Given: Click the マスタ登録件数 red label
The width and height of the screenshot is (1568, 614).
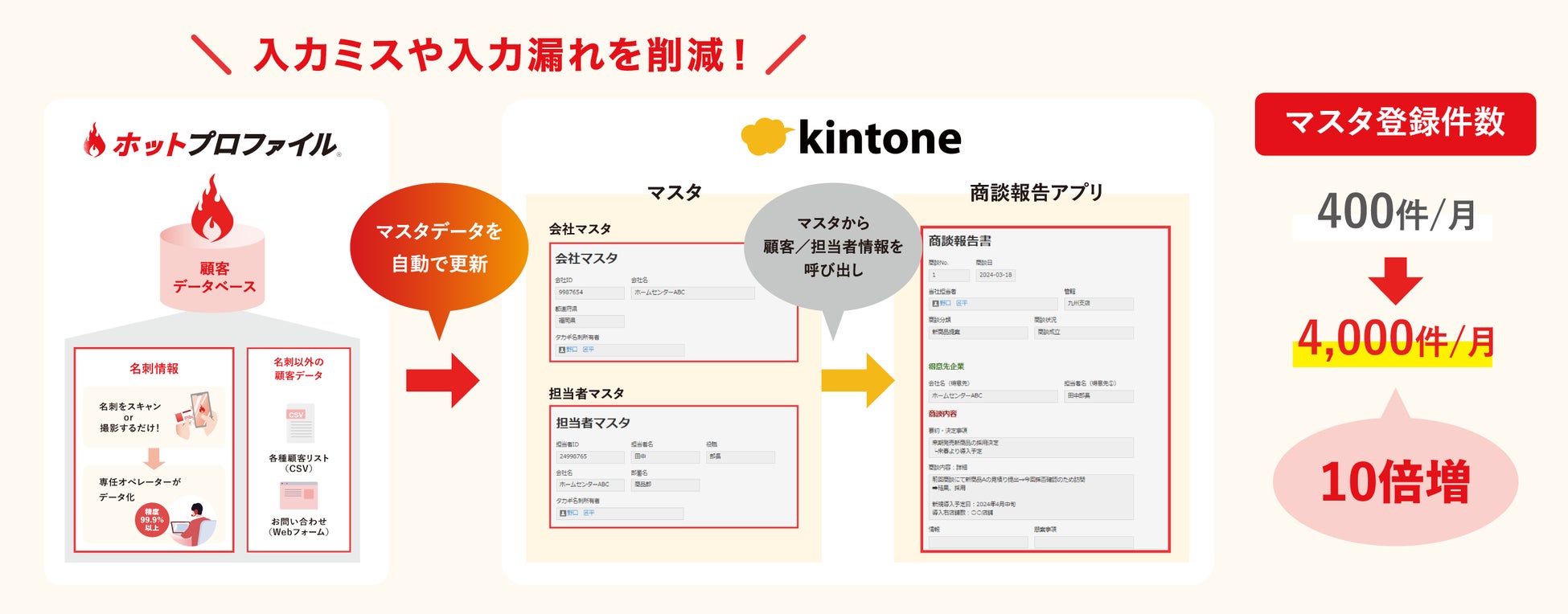Looking at the screenshot, I should (x=1395, y=124).
